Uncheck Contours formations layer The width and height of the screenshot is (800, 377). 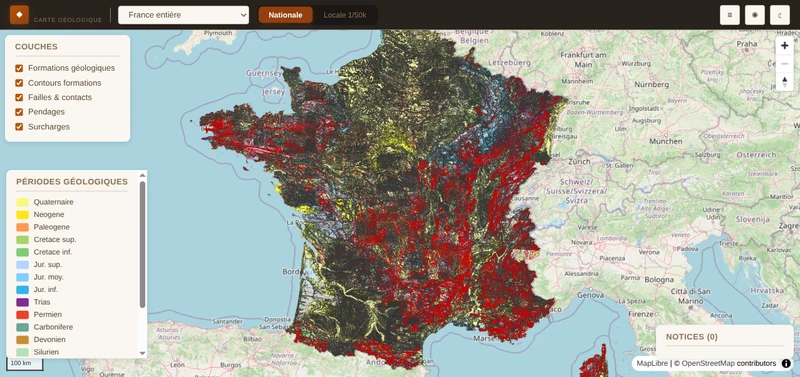point(19,83)
